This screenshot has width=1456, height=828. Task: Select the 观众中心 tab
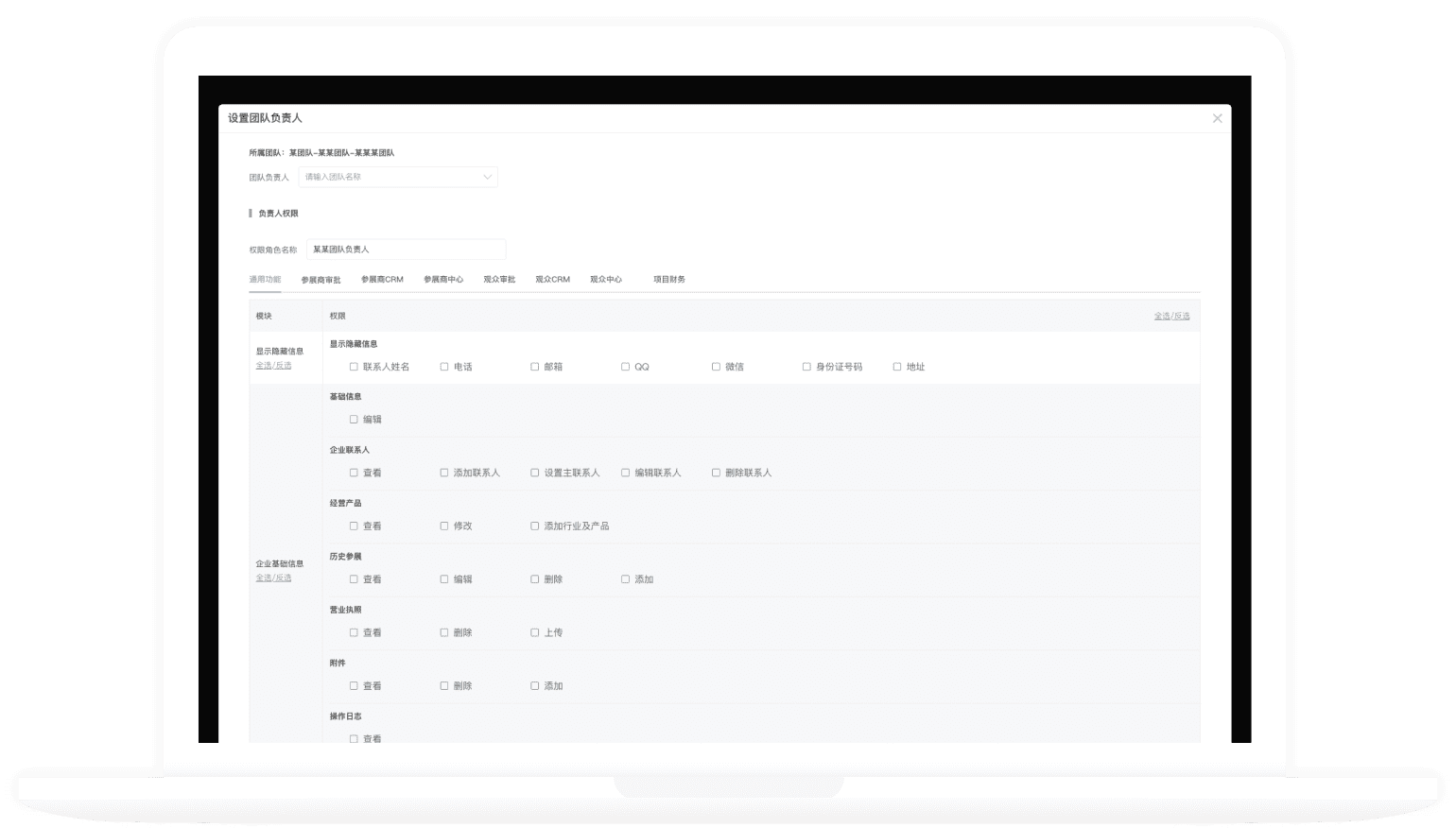click(x=606, y=280)
